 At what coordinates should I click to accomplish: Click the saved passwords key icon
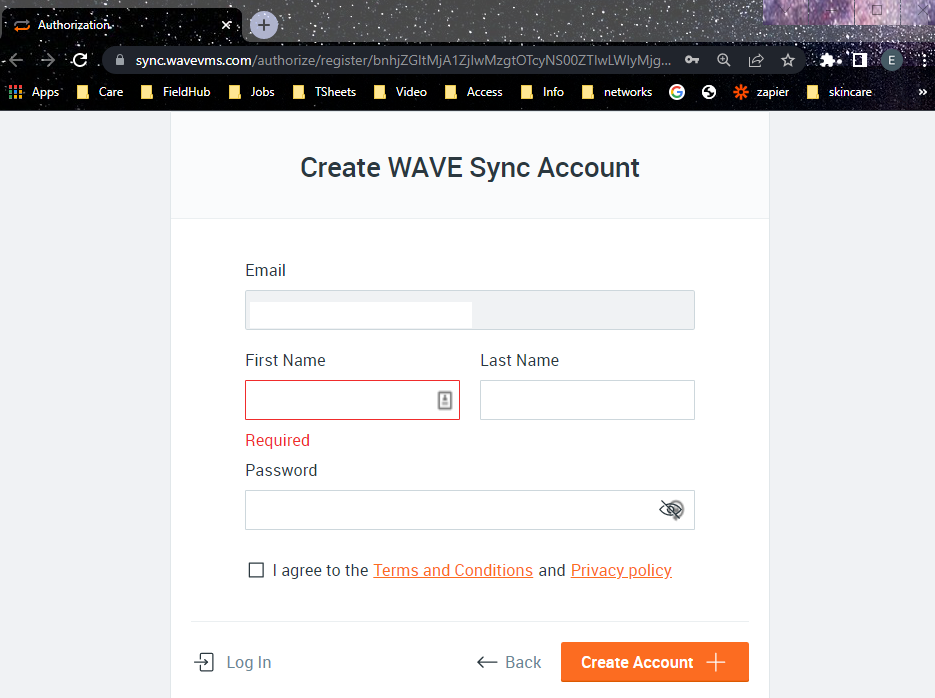click(692, 60)
